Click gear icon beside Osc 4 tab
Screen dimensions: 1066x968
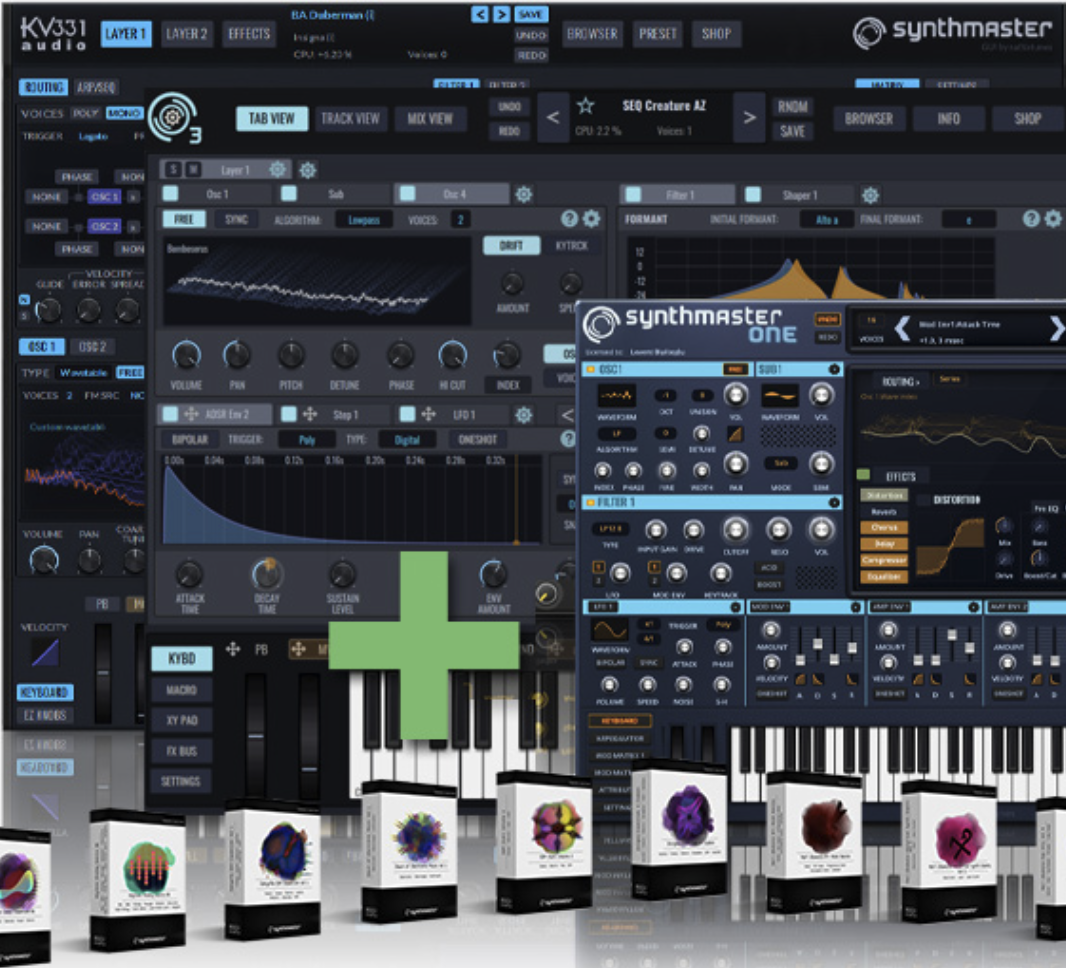click(523, 194)
